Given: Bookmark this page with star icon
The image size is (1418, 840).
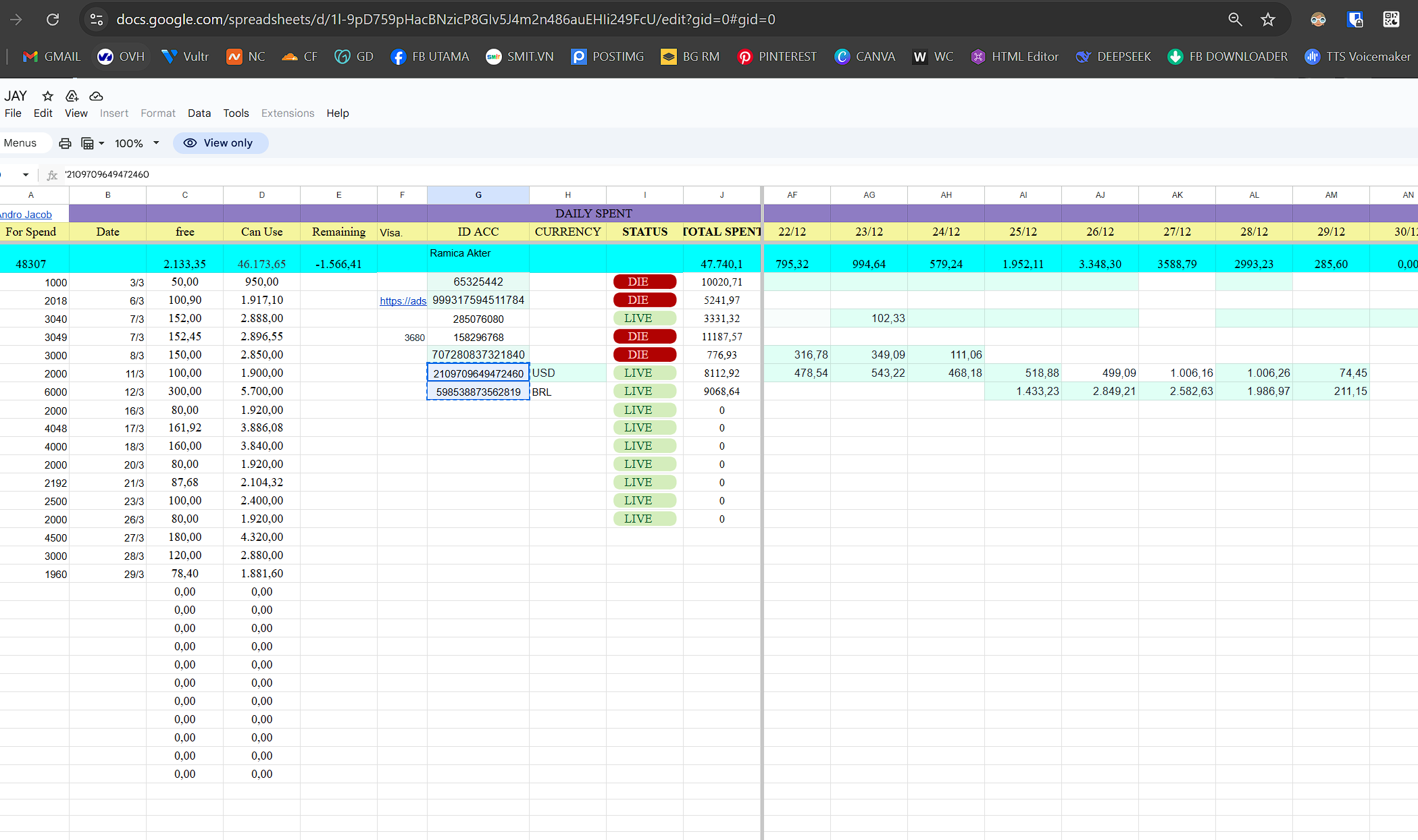Looking at the screenshot, I should click(1268, 20).
